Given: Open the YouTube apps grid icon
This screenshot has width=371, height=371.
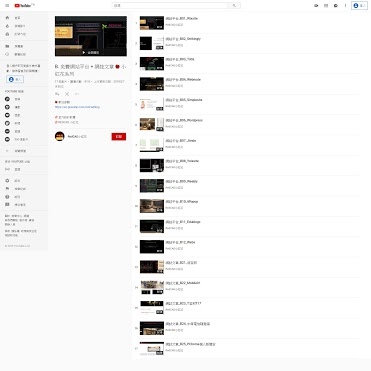Looking at the screenshot, I should [x=326, y=6].
